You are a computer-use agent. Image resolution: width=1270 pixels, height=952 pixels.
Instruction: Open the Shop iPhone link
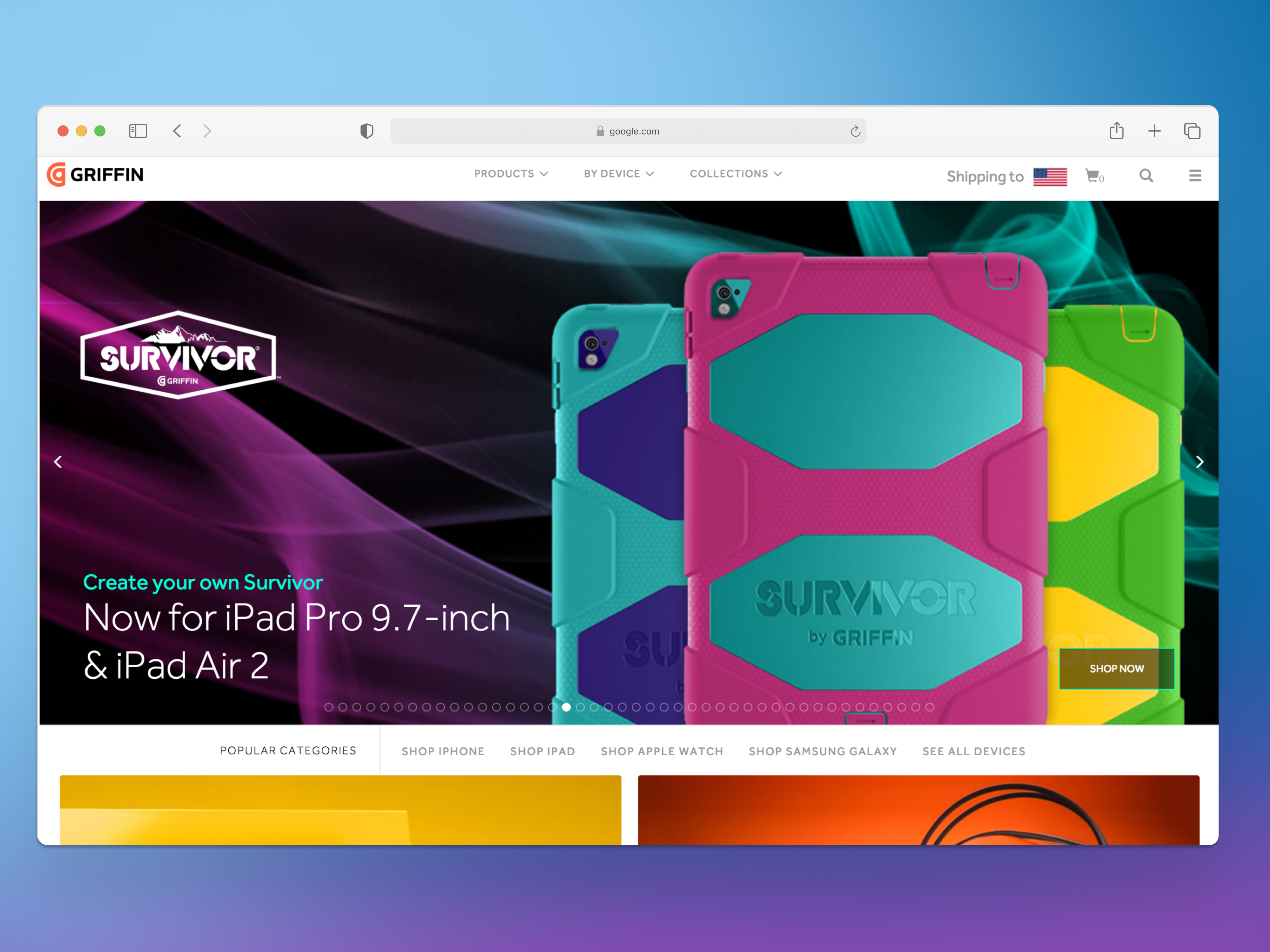pyautogui.click(x=443, y=751)
